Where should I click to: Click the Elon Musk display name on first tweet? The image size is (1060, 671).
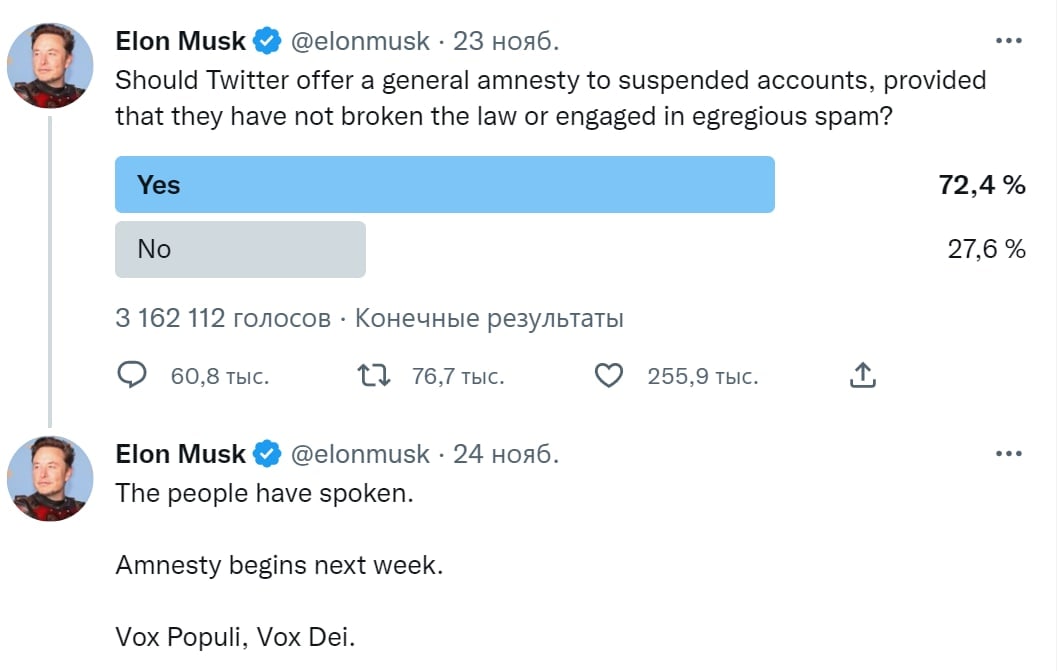tap(180, 41)
